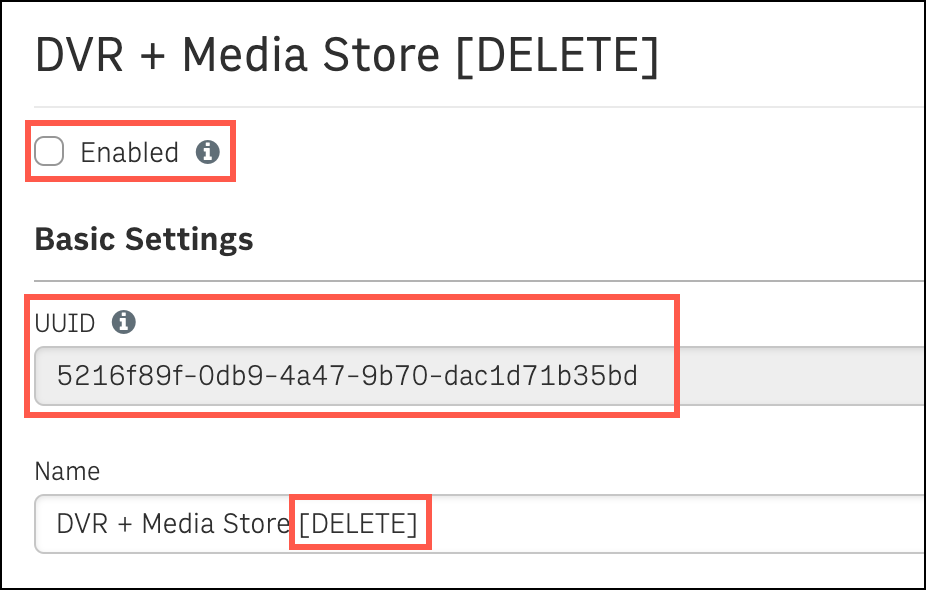Image resolution: width=926 pixels, height=590 pixels.
Task: Click the empty area right of the UUID value
Action: click(780, 376)
